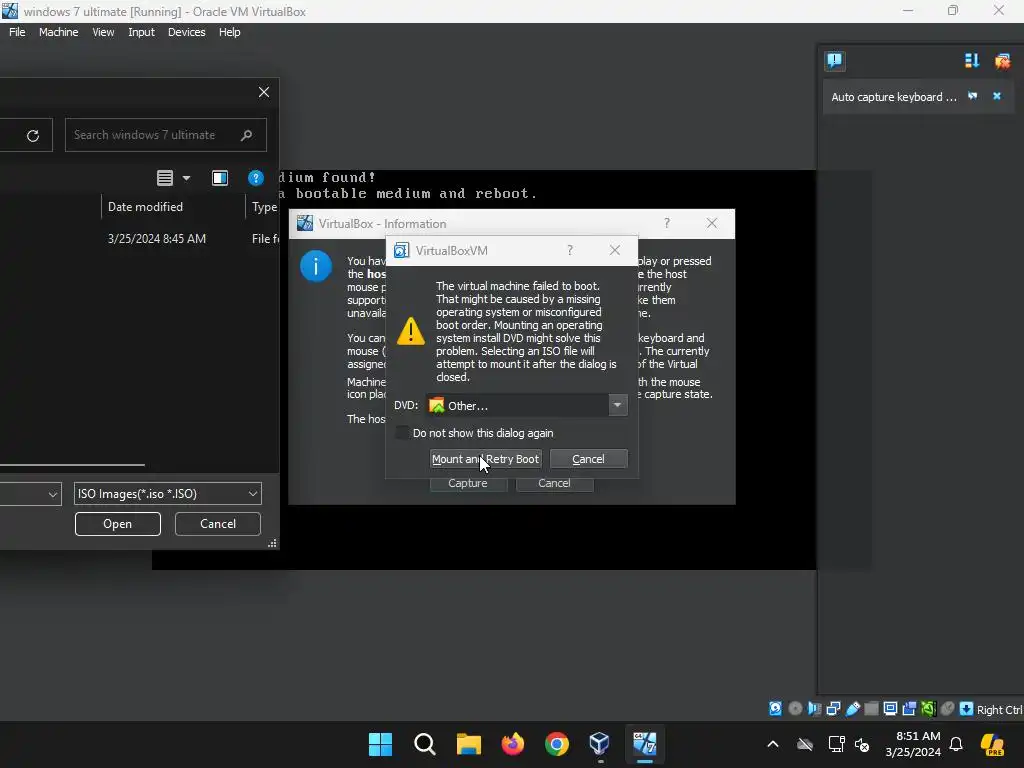Open the Machine menu
Viewport: 1024px width, 768px height.
[x=58, y=32]
